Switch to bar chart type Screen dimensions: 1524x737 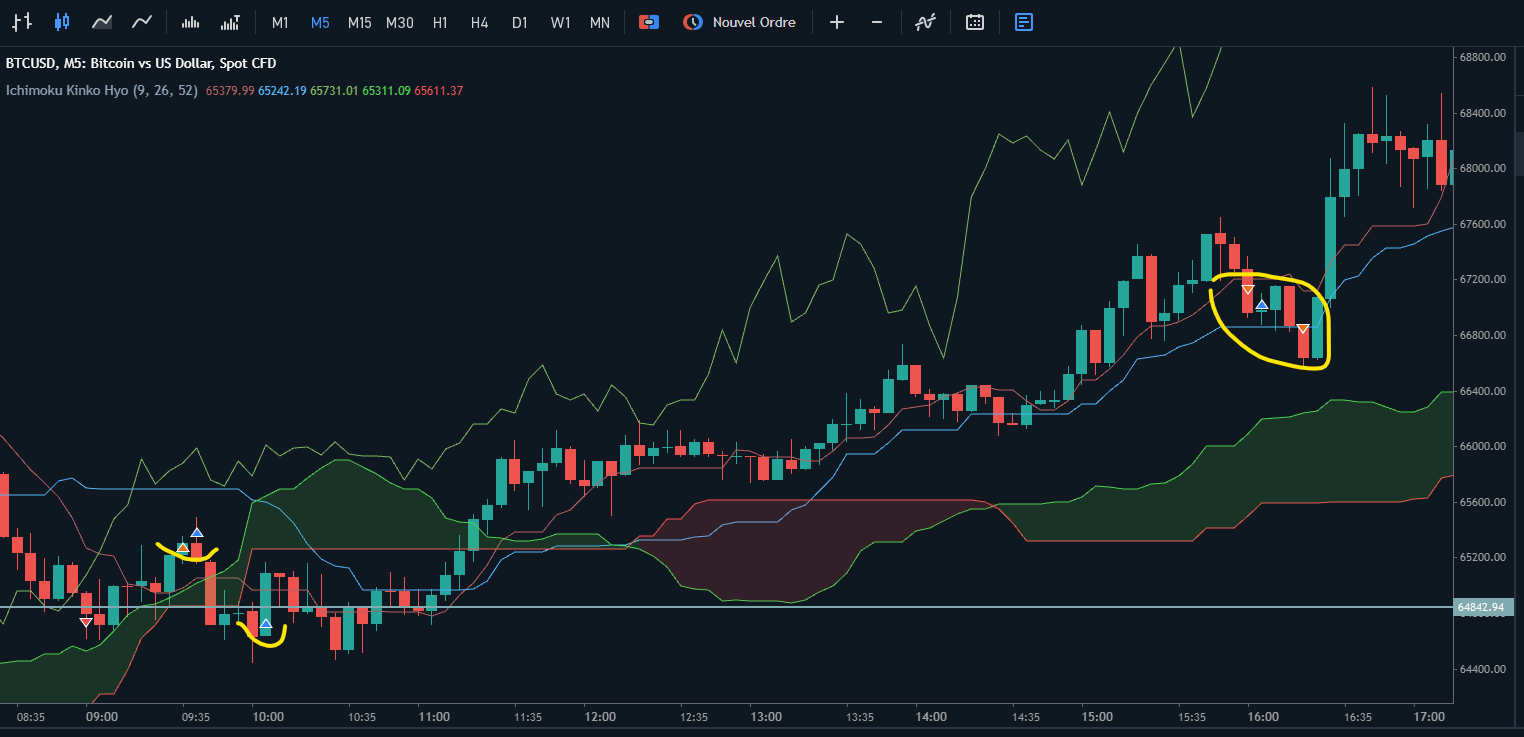(x=21, y=21)
